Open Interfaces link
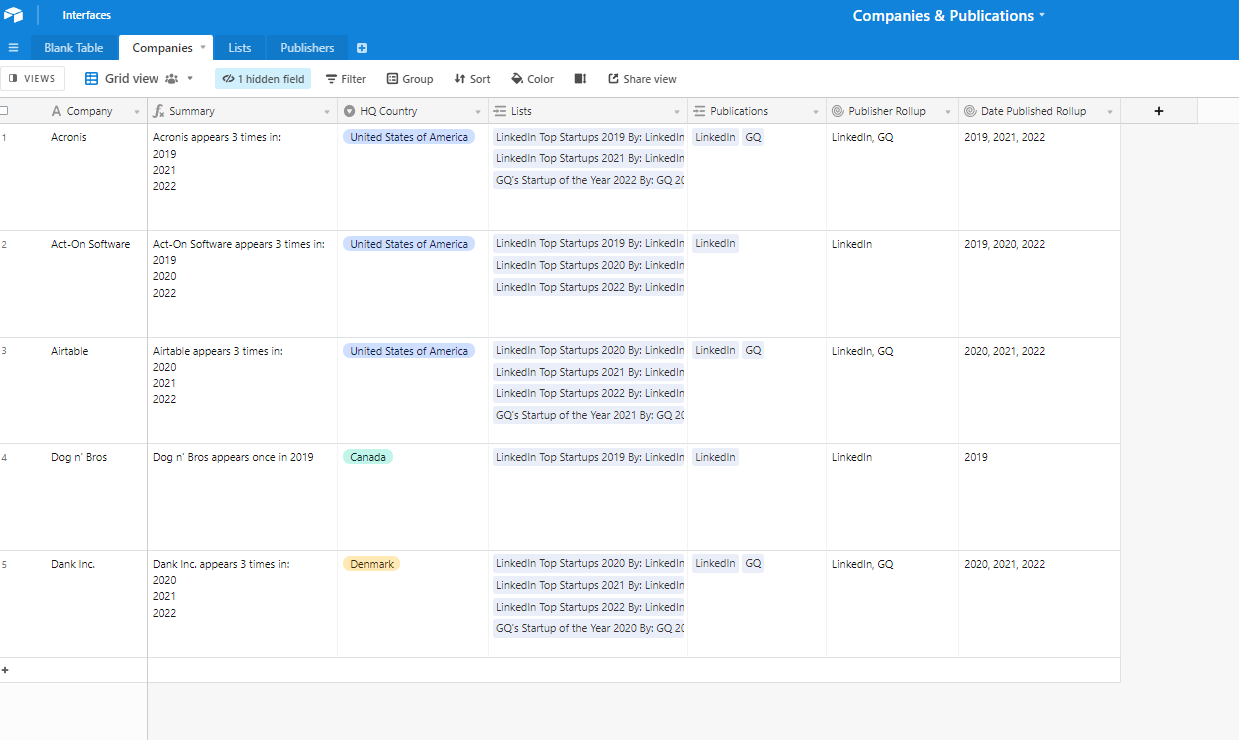Image resolution: width=1239 pixels, height=740 pixels. click(87, 15)
